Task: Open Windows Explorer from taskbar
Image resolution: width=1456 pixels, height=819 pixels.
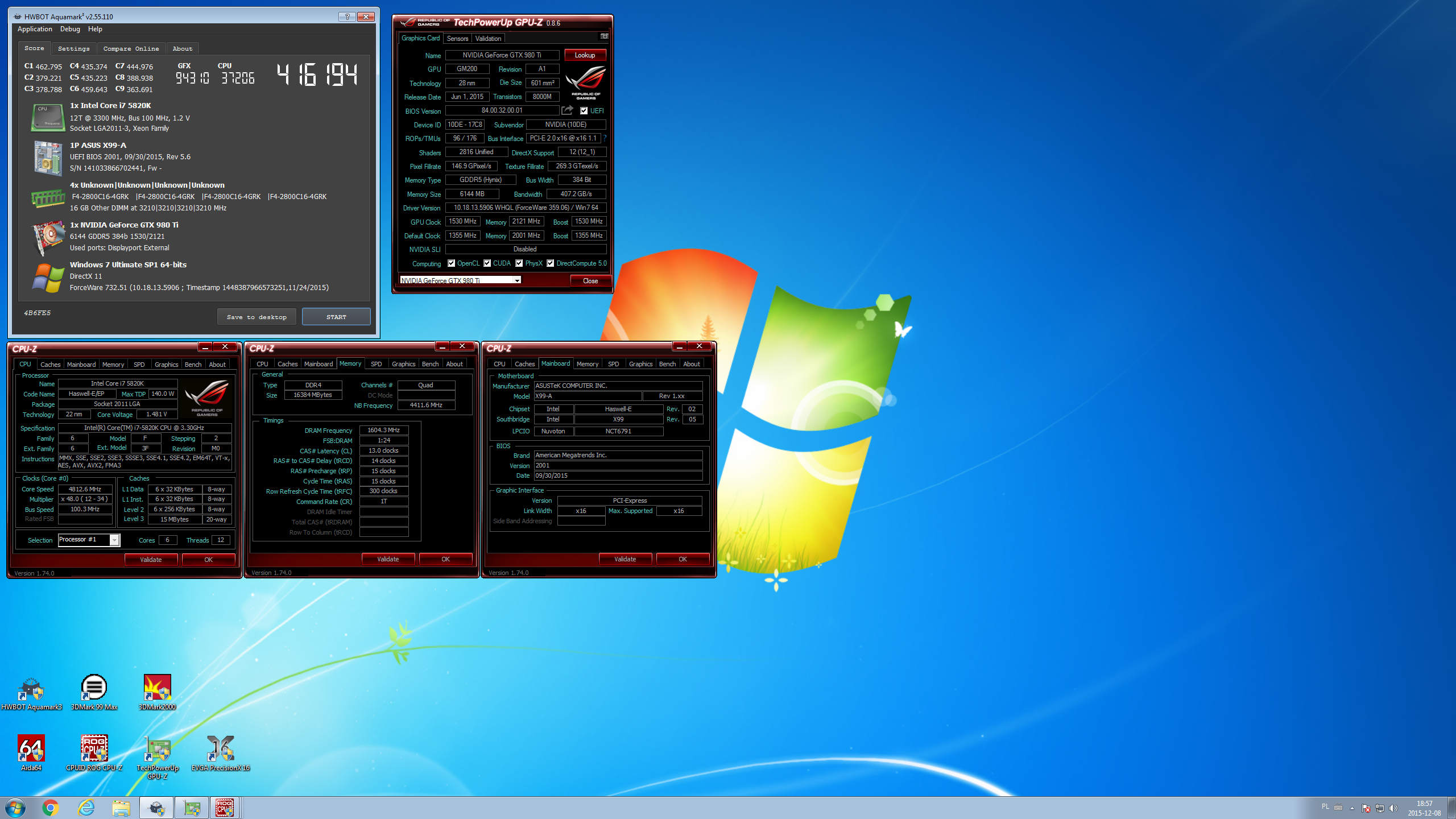Action: (x=121, y=808)
